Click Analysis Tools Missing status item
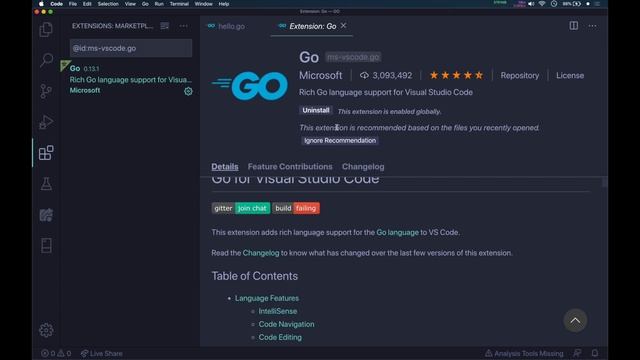The width and height of the screenshot is (640, 360). 524,353
